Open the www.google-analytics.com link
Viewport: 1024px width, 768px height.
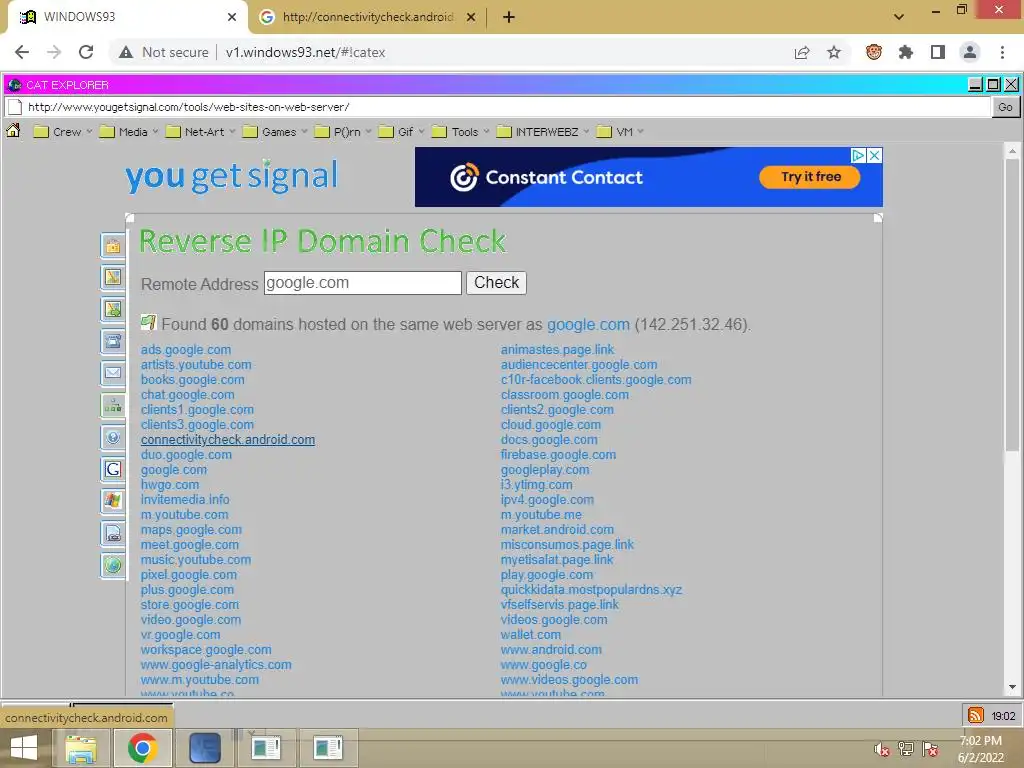coord(216,664)
